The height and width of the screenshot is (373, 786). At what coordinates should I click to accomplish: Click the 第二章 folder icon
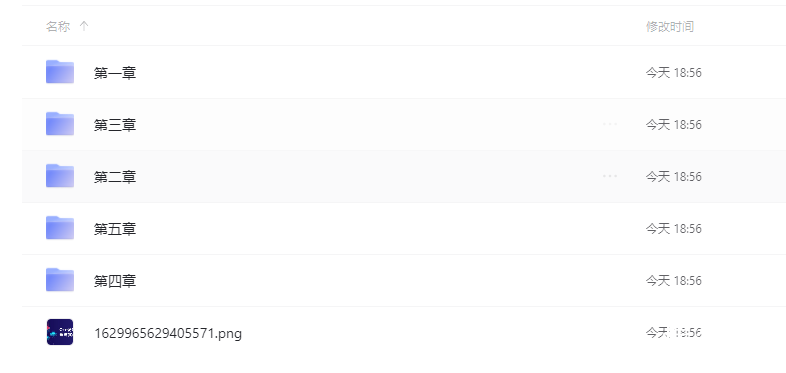[60, 176]
